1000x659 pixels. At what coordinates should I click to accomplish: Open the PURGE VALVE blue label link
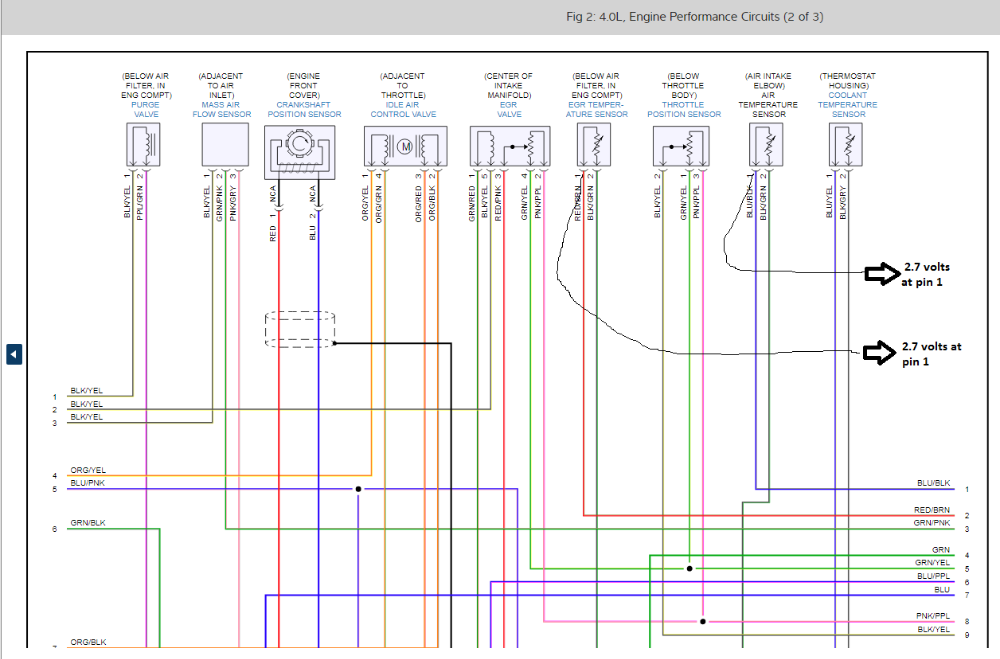pyautogui.click(x=146, y=109)
